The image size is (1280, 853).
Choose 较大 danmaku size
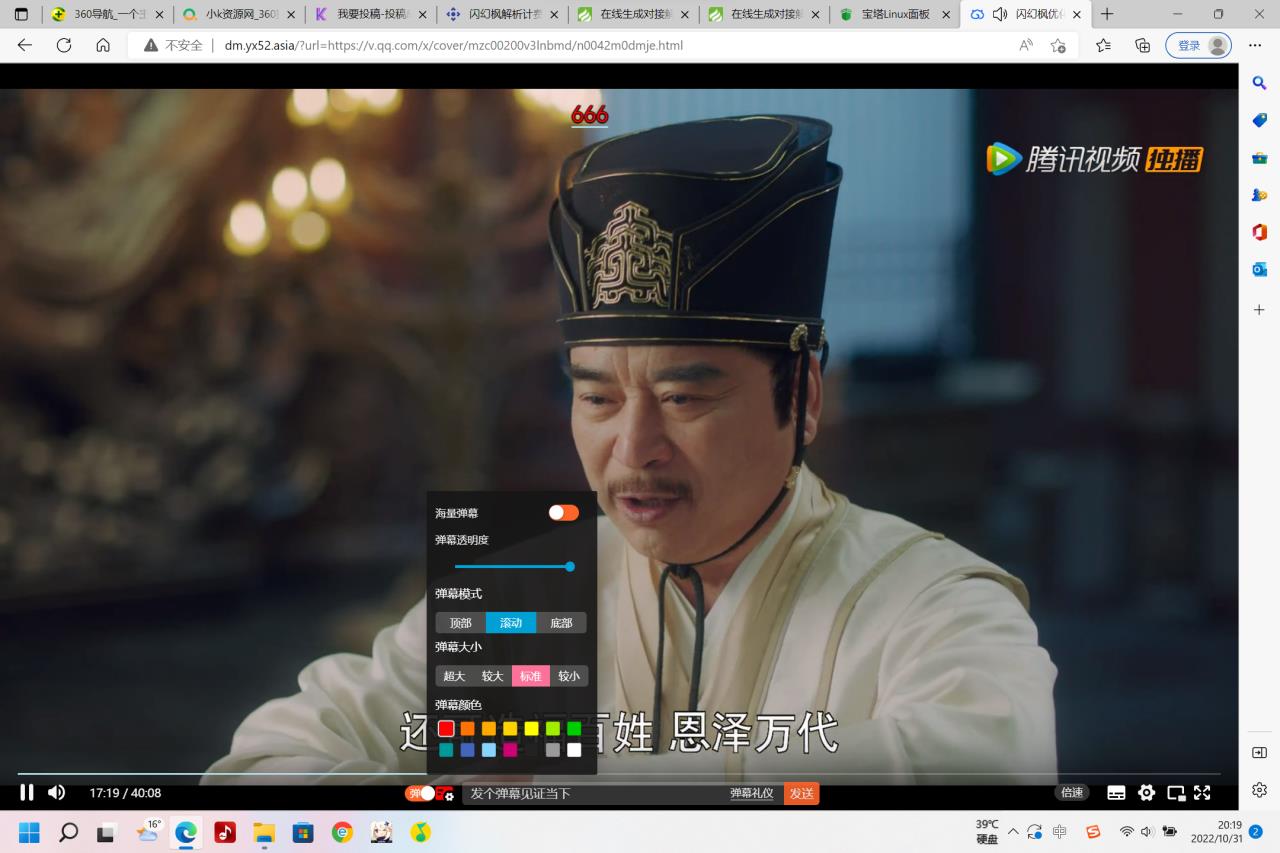tap(492, 676)
